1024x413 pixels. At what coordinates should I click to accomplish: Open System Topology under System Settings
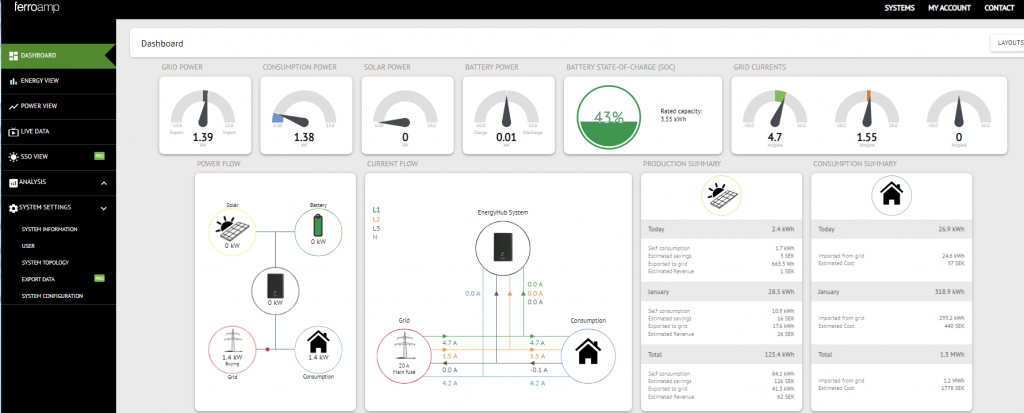point(45,262)
